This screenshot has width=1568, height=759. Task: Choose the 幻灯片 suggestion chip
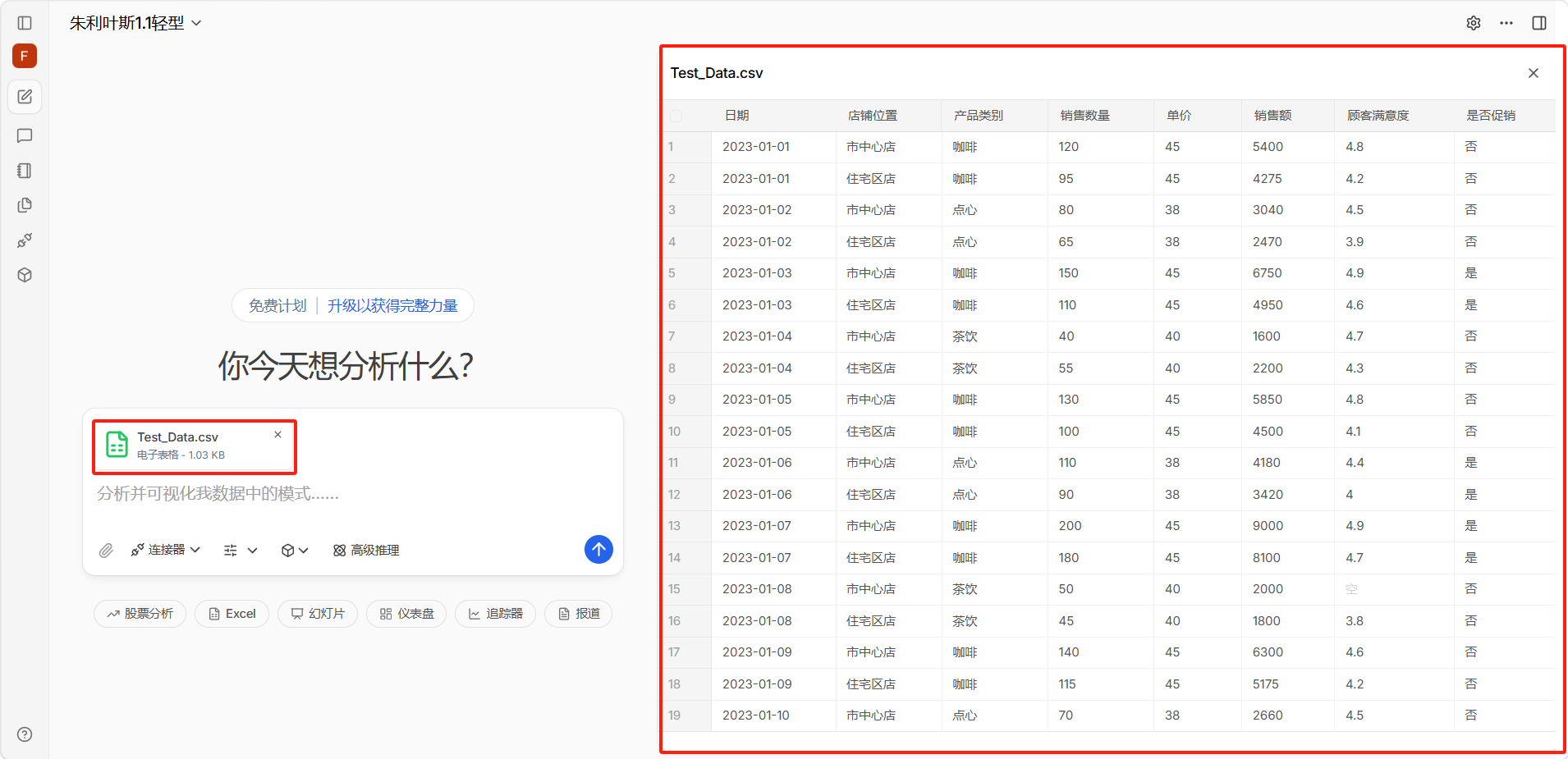coord(318,614)
